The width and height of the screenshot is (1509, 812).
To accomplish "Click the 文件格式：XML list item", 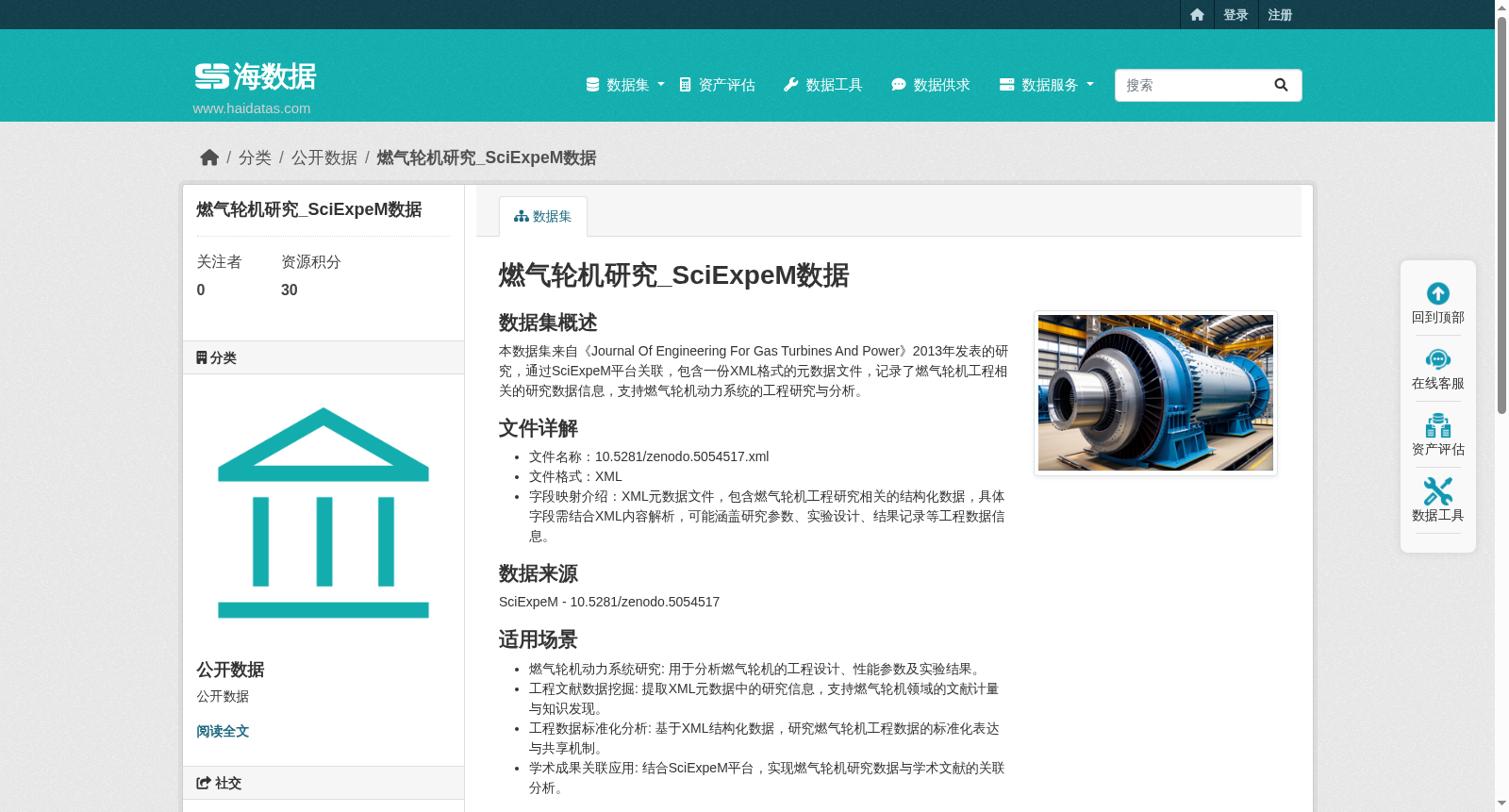I will 575,476.
